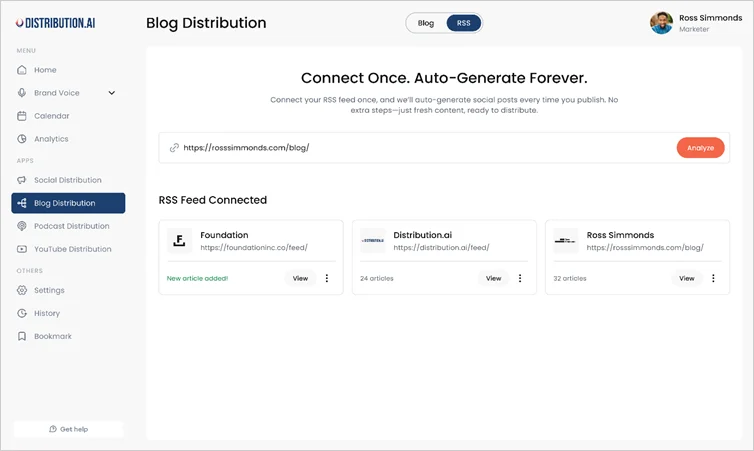Screen dimensions: 754x451
Task: Select Blog Distribution in sidebar
Action: click(68, 203)
